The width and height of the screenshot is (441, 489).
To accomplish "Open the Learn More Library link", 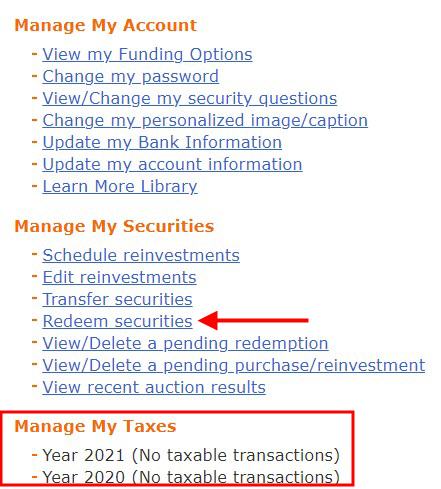I will (120, 186).
